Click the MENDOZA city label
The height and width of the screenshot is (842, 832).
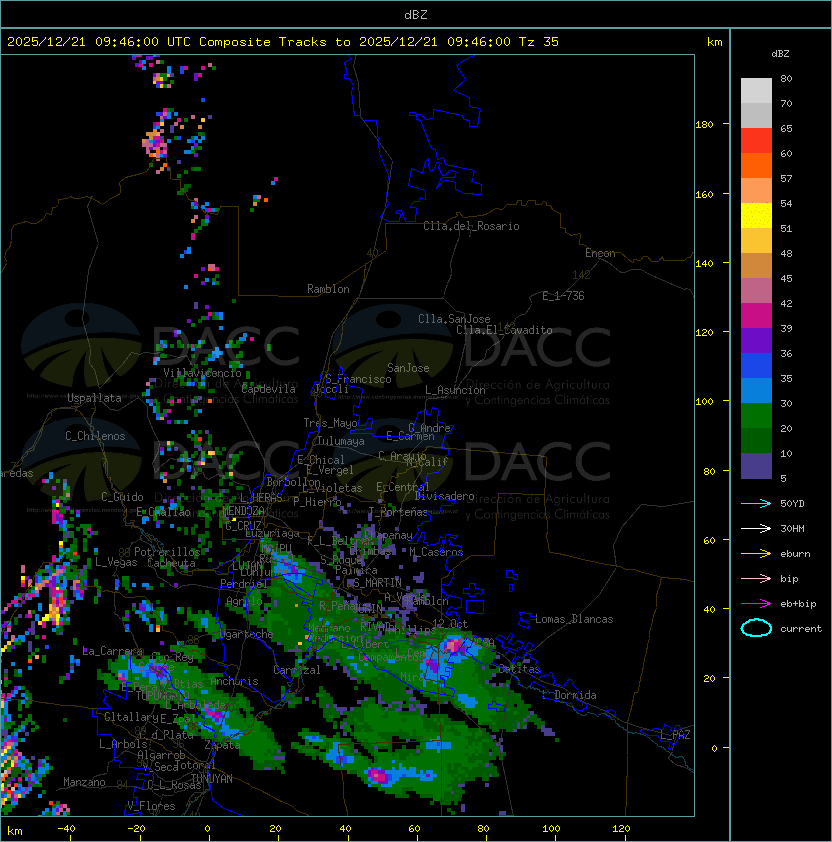(243, 510)
